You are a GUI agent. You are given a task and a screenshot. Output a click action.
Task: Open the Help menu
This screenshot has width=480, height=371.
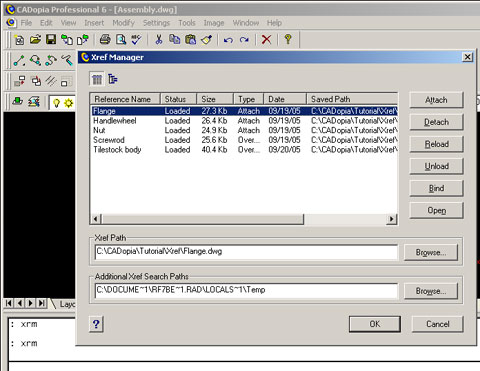(274, 23)
